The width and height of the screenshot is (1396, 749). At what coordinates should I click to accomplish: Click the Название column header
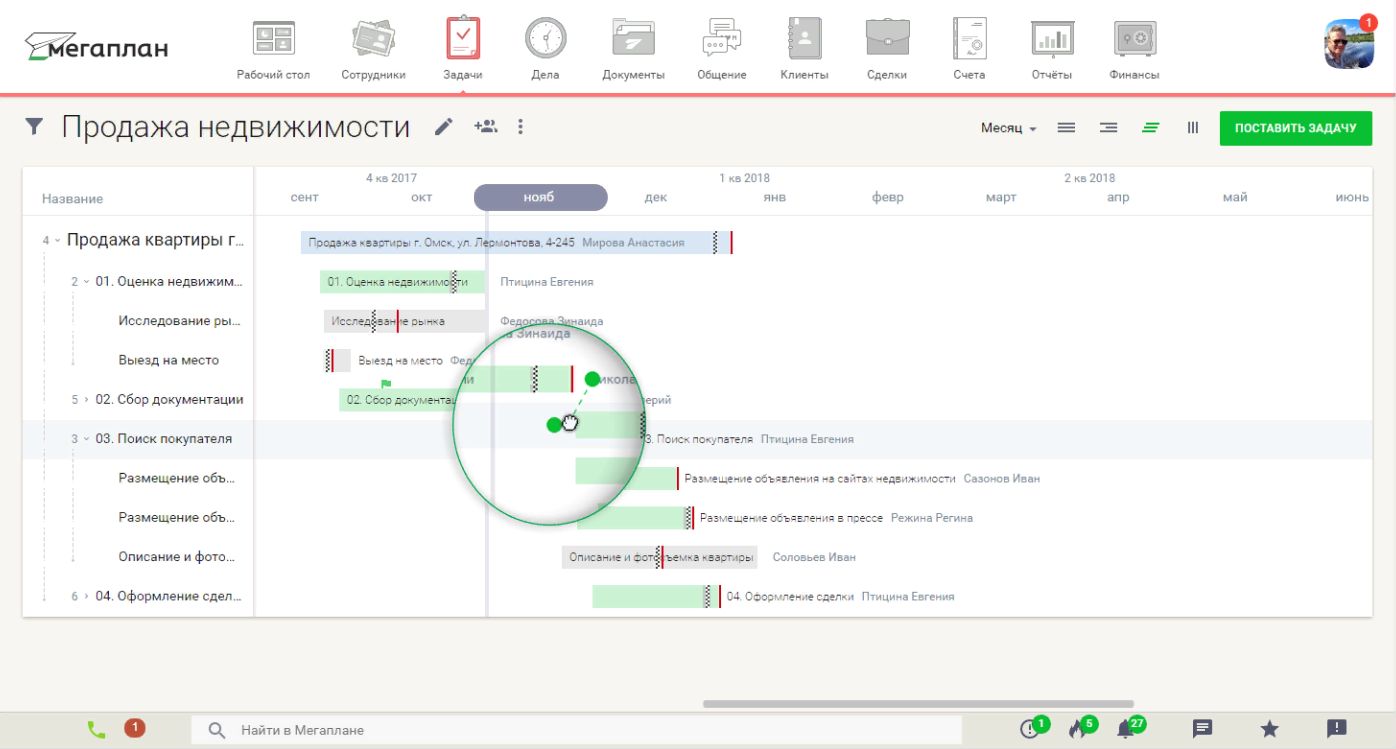[x=72, y=199]
